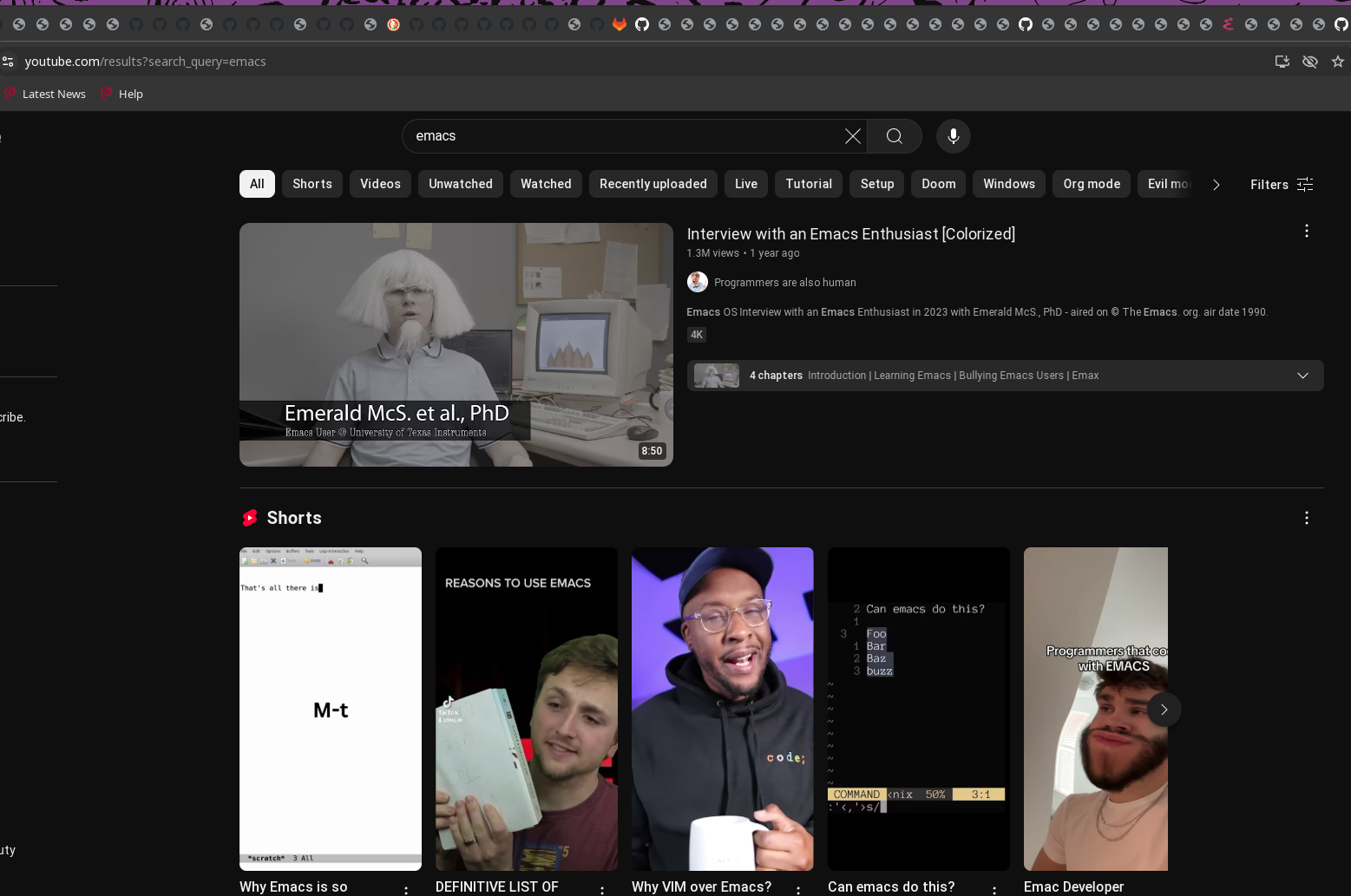Image resolution: width=1351 pixels, height=896 pixels.
Task: Open the Interview with an Emacs Enthusiast title
Action: point(850,234)
